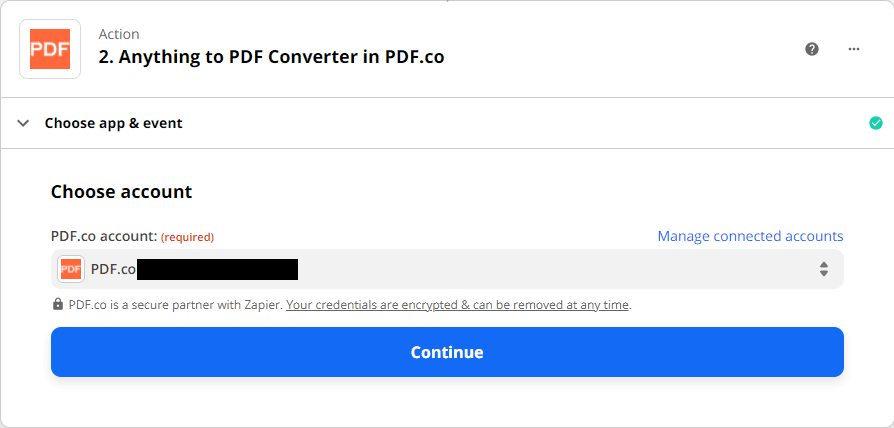The height and width of the screenshot is (428, 894).
Task: Click the lock icon beside security note
Action: click(57, 305)
